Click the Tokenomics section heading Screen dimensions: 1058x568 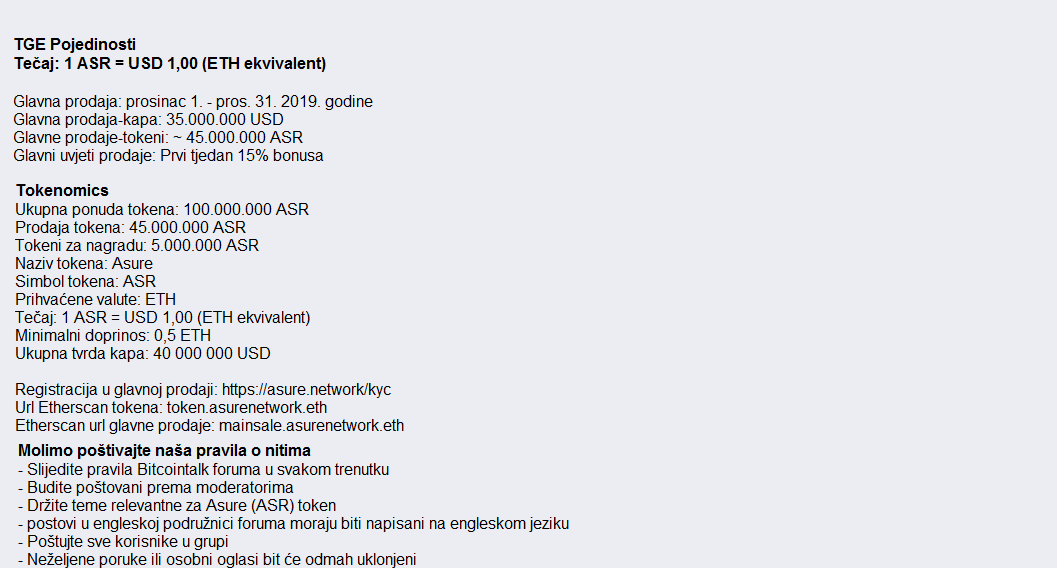pyautogui.click(x=62, y=190)
